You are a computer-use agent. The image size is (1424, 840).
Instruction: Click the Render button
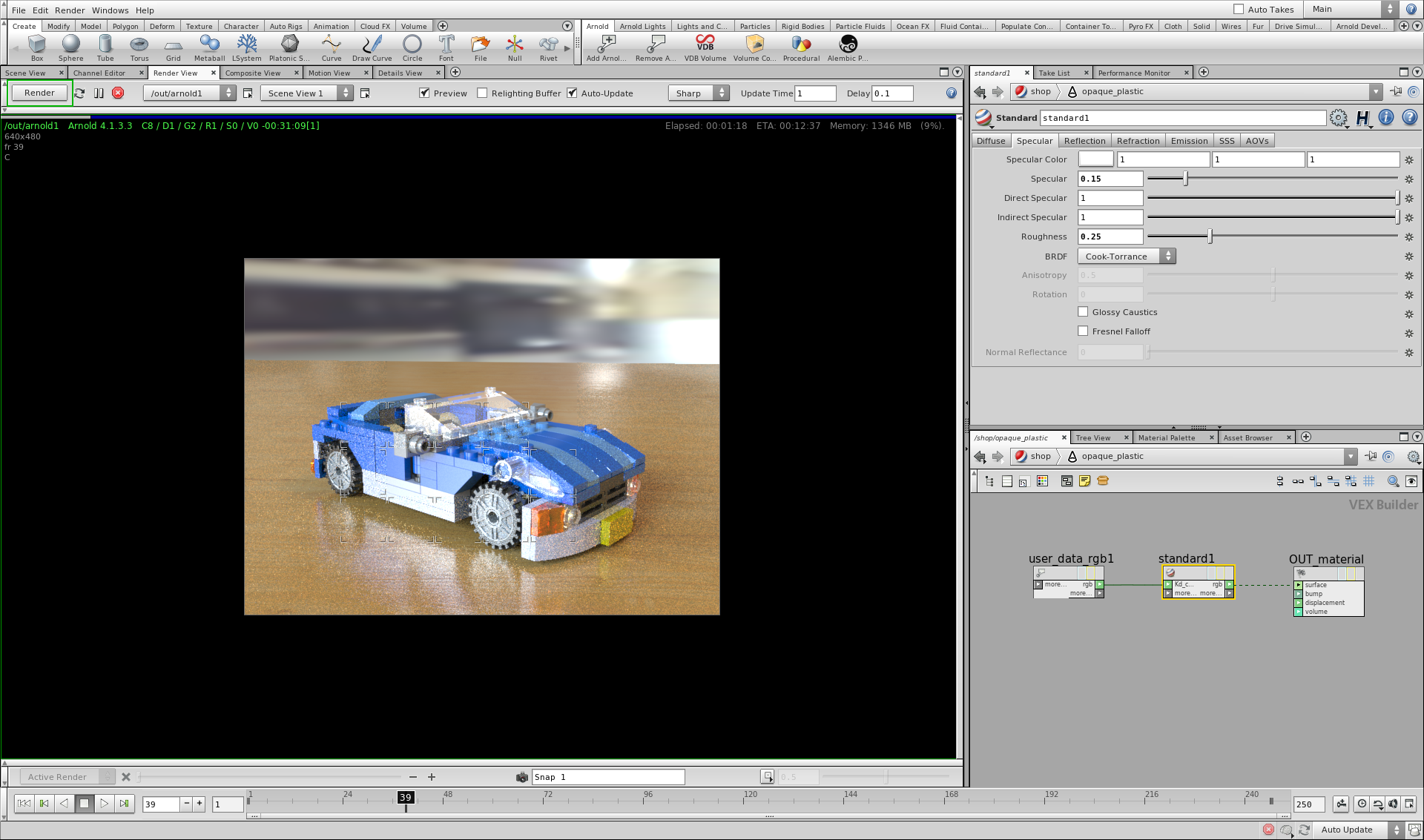[x=39, y=93]
